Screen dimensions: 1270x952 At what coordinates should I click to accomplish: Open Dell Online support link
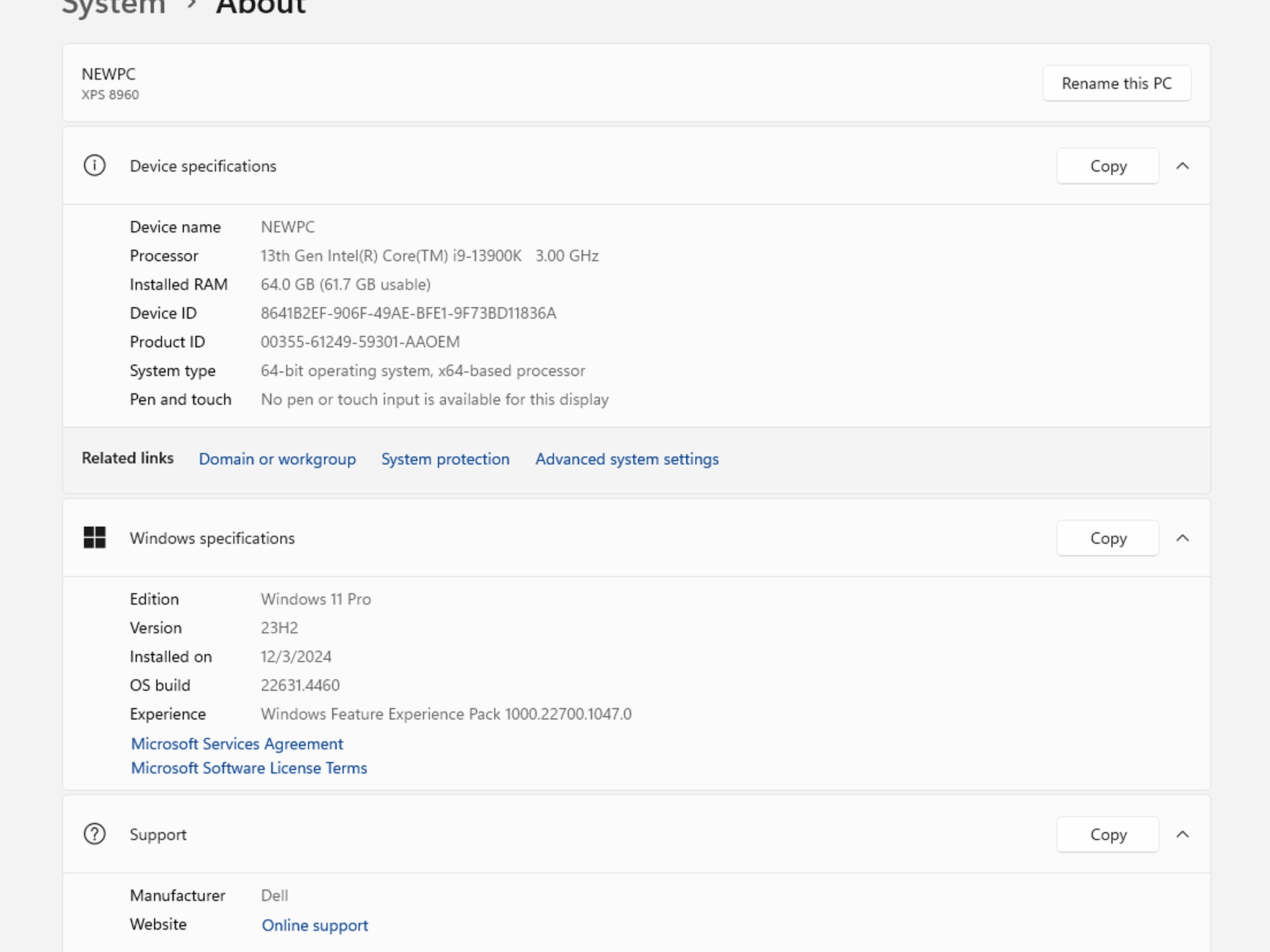tap(315, 925)
